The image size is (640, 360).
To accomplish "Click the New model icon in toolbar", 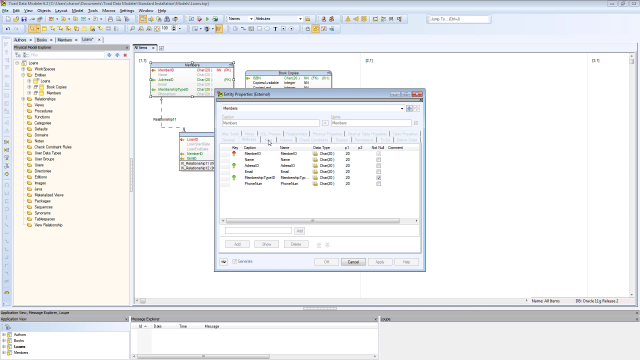I will point(8,19).
